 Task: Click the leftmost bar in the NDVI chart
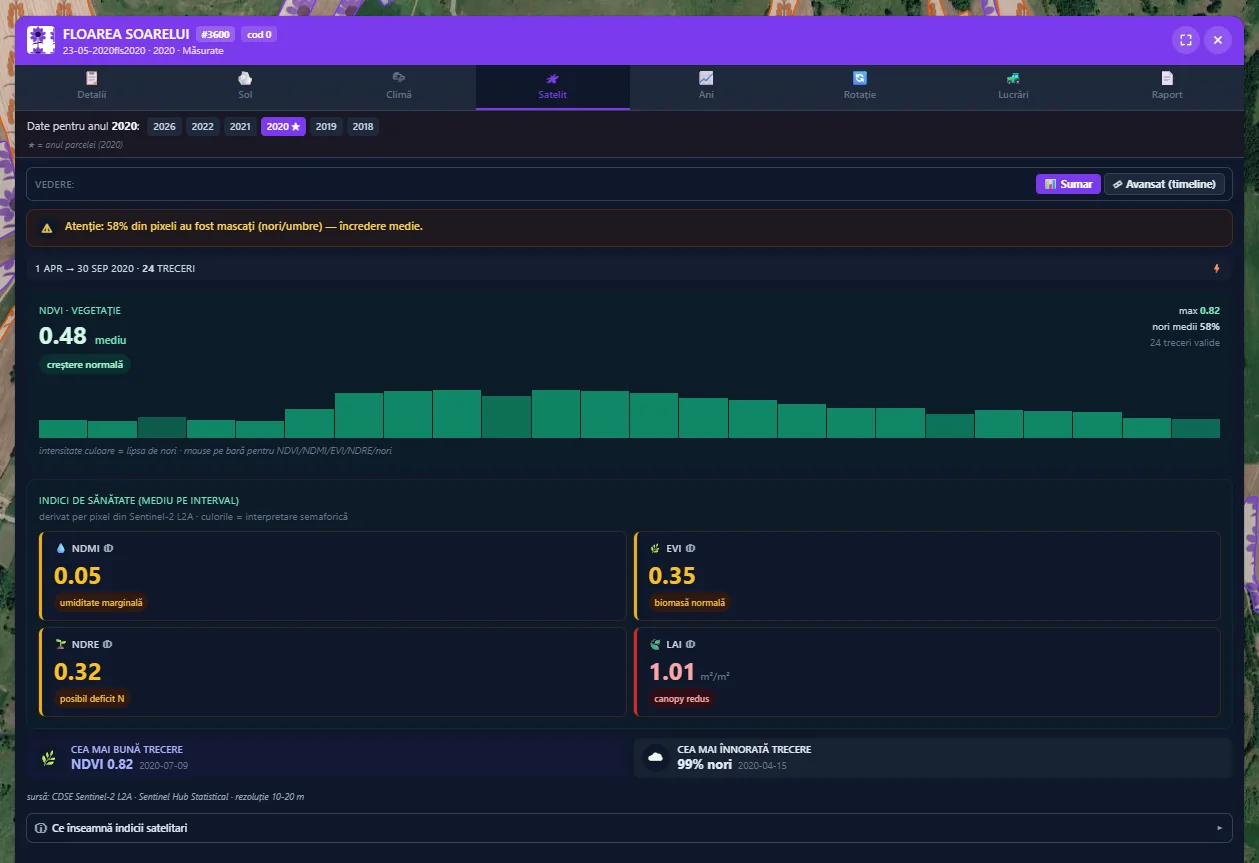pyautogui.click(x=63, y=429)
